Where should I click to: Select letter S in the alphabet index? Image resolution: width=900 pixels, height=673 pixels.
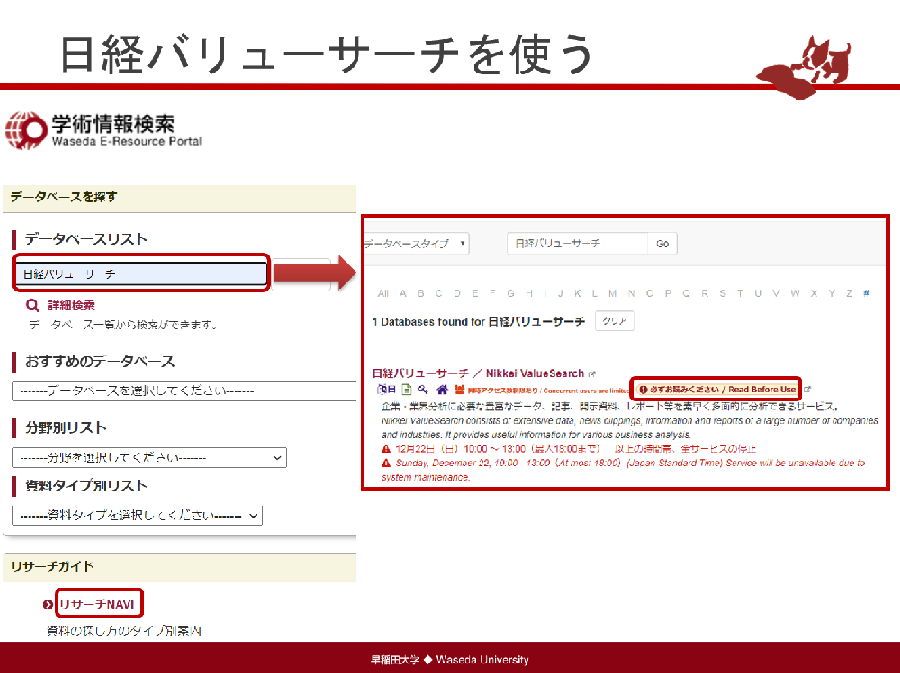[x=723, y=294]
